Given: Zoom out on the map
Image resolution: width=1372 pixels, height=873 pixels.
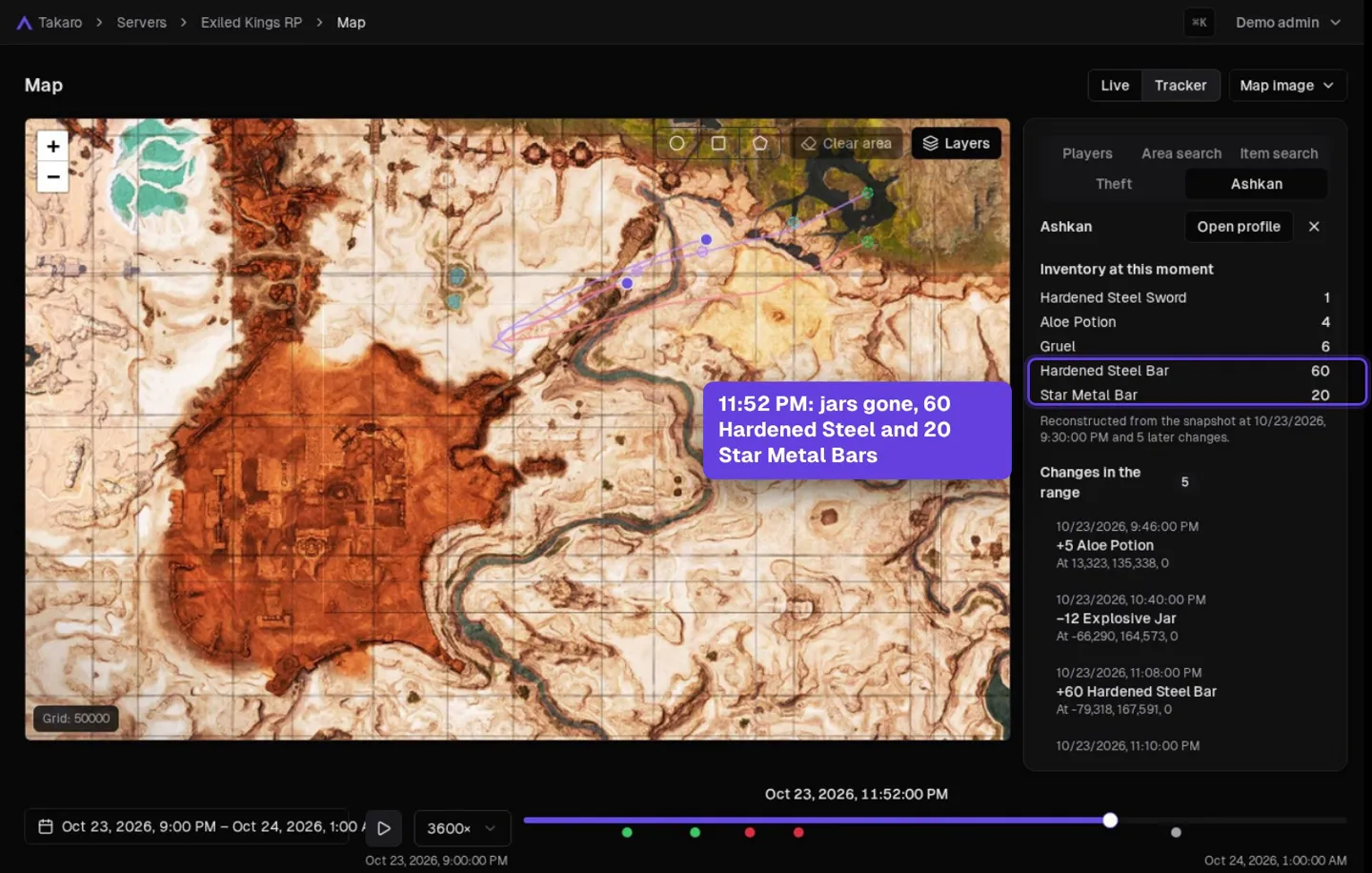Looking at the screenshot, I should pos(53,177).
